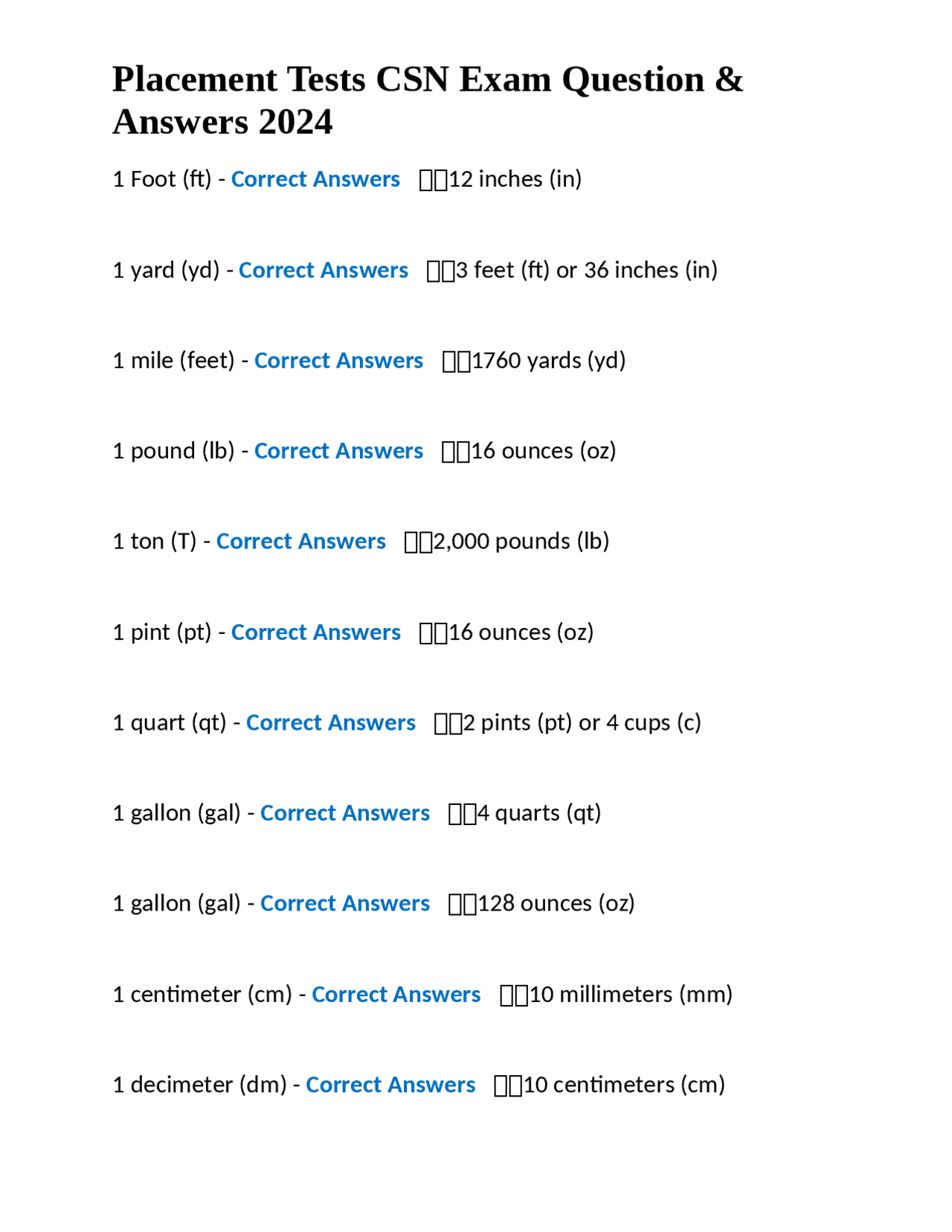
Task: Click the "128 ounces (oz)" answer text
Action: click(556, 904)
